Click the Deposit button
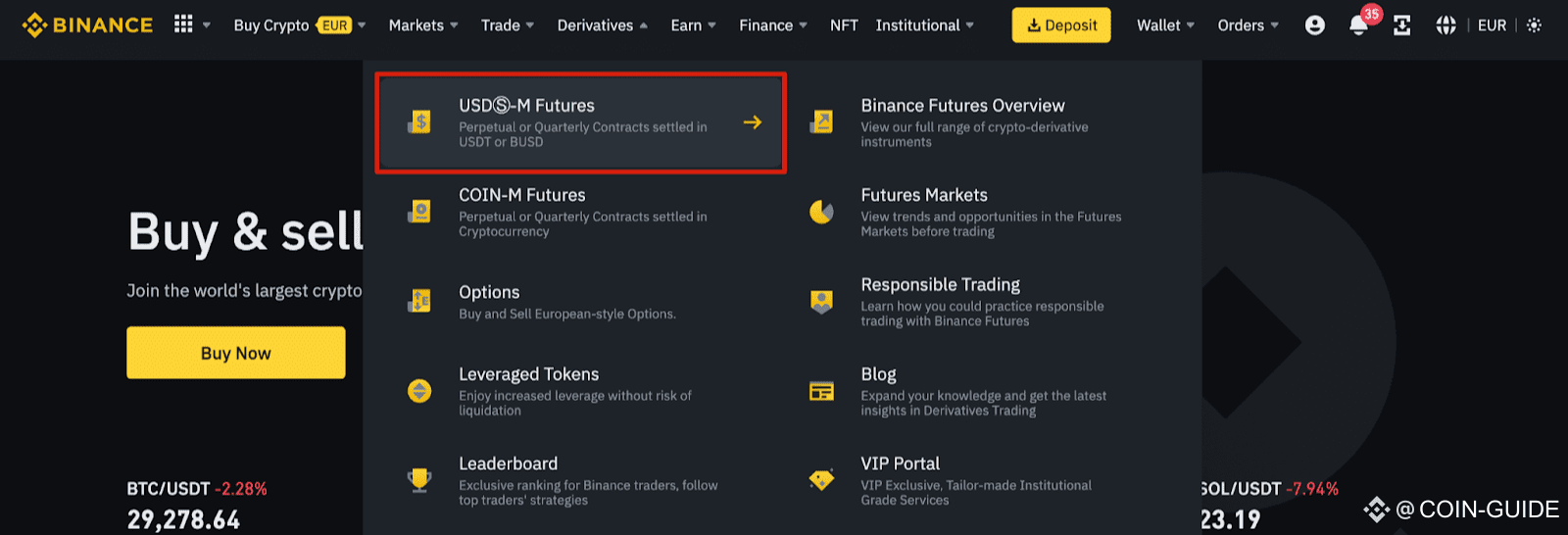 point(1061,25)
